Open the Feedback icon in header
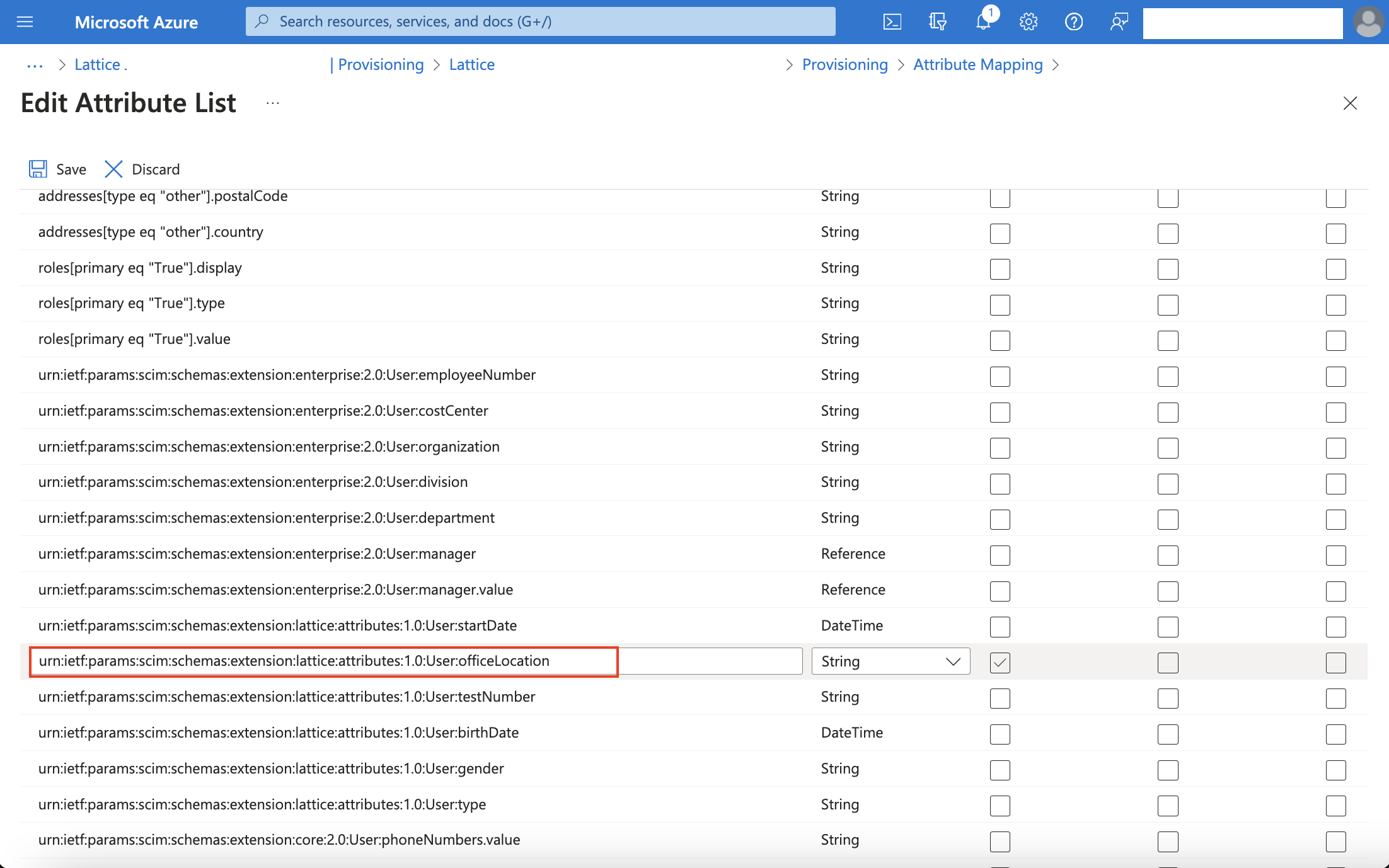The height and width of the screenshot is (868, 1389). point(1119,22)
